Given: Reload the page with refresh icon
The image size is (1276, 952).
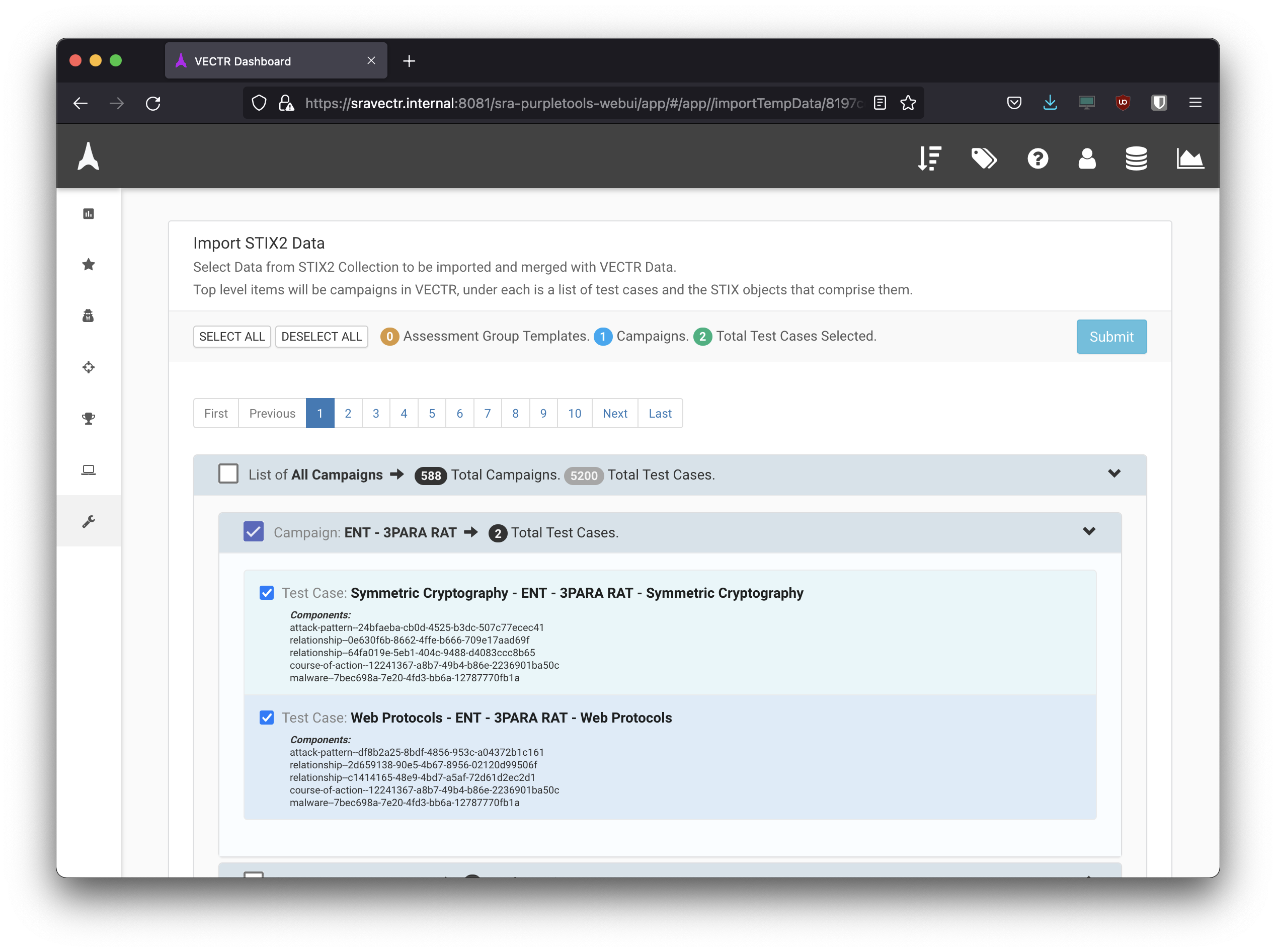Looking at the screenshot, I should 153,103.
